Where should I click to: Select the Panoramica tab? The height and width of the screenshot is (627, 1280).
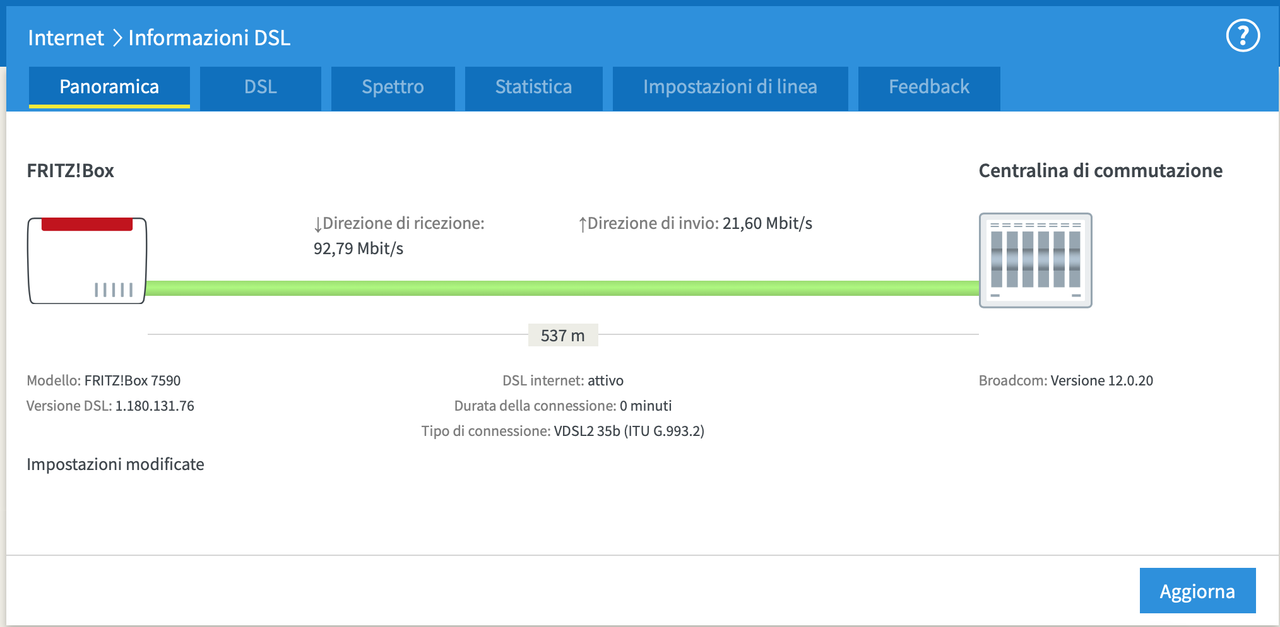(x=109, y=87)
